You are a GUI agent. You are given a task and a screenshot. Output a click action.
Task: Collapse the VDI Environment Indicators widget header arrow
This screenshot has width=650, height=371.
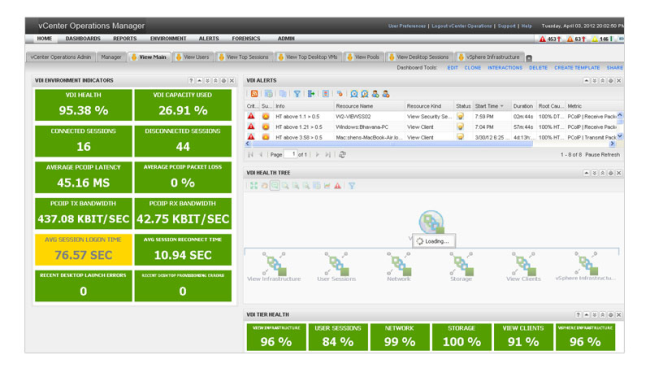tap(199, 80)
